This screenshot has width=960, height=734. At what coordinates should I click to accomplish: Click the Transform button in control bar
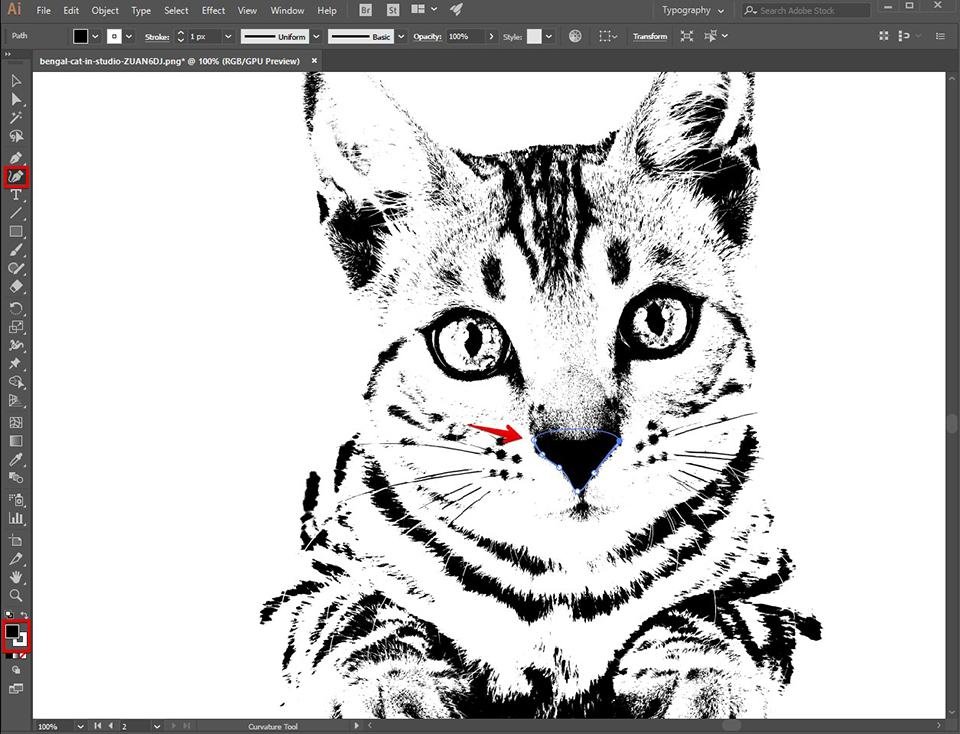tap(649, 36)
